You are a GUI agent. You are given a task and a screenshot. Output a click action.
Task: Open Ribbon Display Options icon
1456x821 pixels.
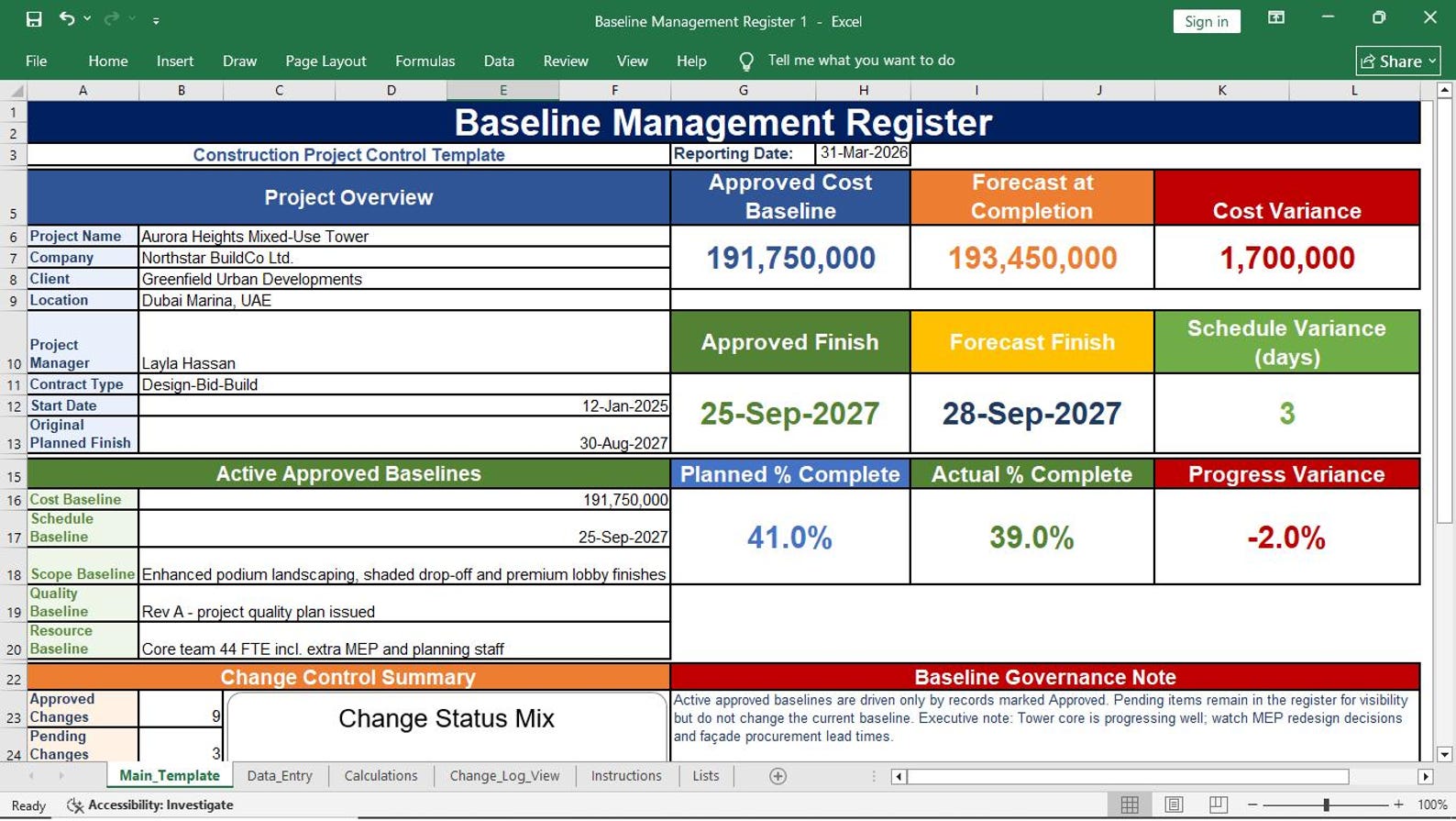click(1276, 17)
